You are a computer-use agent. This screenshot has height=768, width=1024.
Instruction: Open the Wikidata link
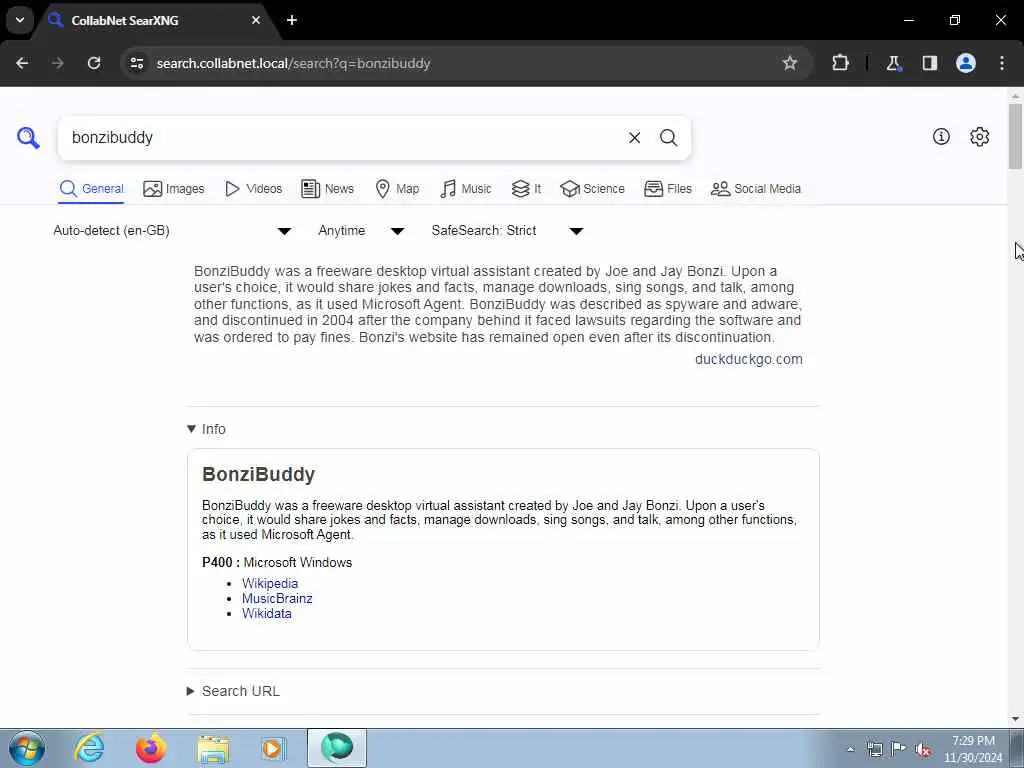(x=266, y=613)
